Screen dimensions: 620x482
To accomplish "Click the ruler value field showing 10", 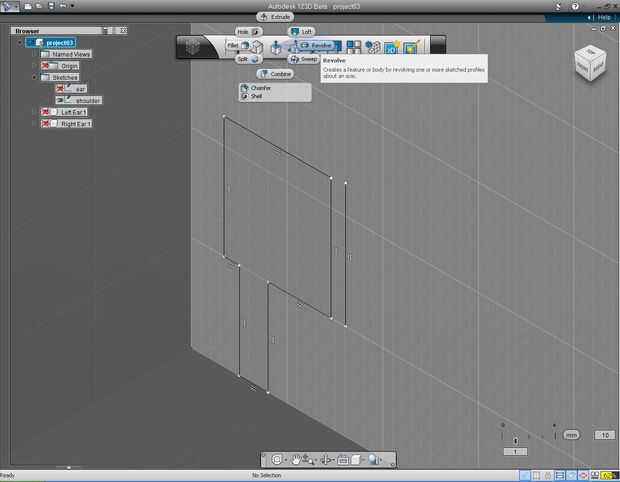I will (x=605, y=435).
